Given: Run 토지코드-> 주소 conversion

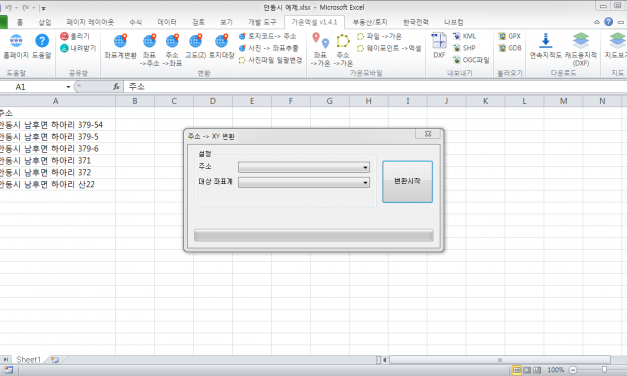Looking at the screenshot, I should pyautogui.click(x=268, y=36).
